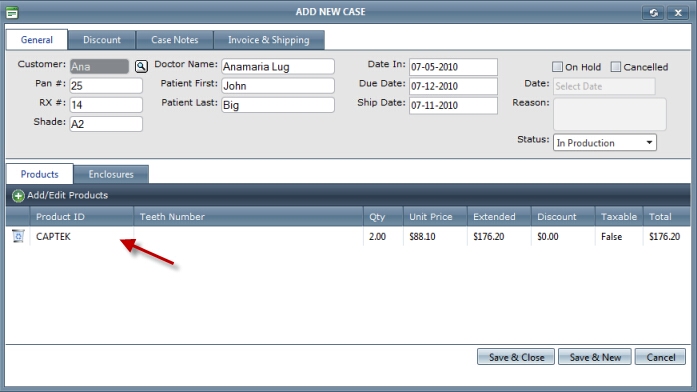Click the delete icon on the CAPTEK row
697x392 pixels.
click(x=18, y=236)
